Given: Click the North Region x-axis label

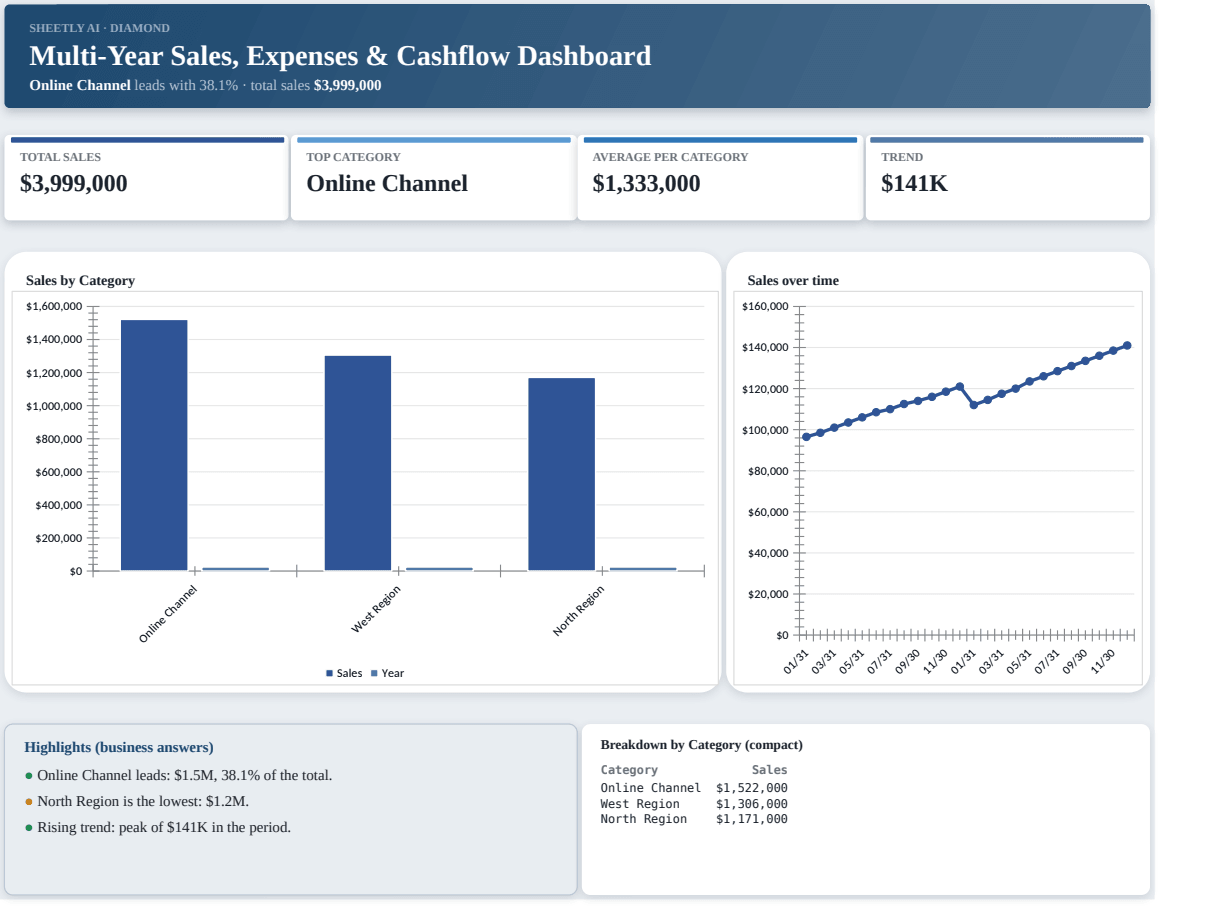Looking at the screenshot, I should [x=579, y=611].
